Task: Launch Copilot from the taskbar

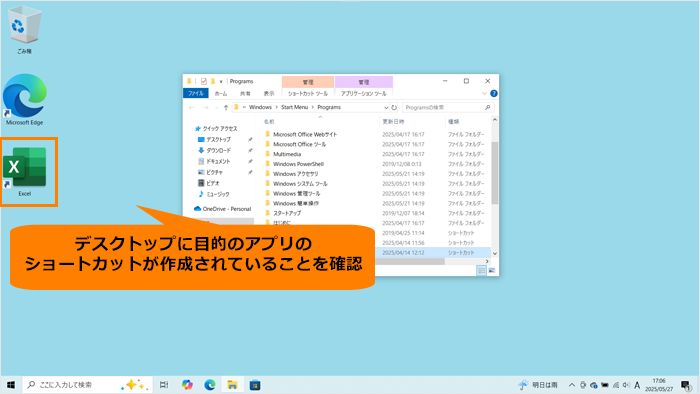Action: click(187, 385)
